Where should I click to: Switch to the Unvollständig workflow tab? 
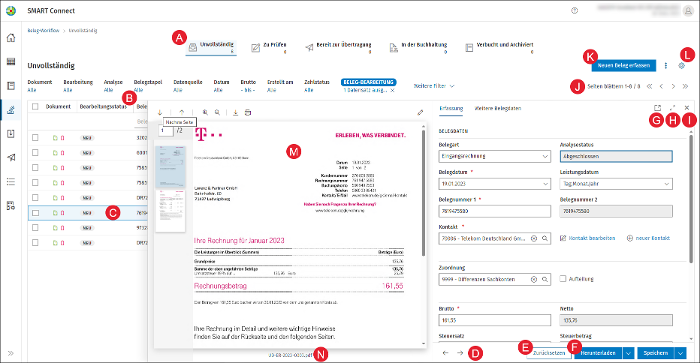(211, 47)
